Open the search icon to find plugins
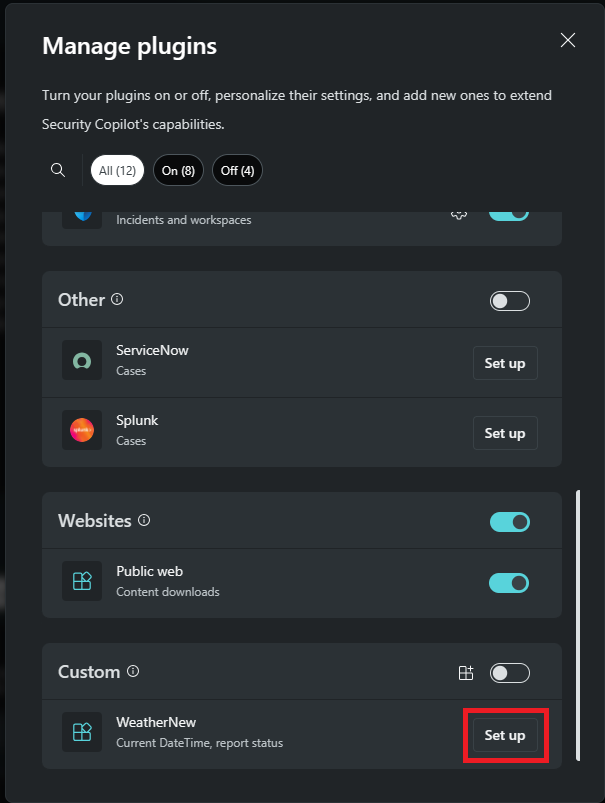This screenshot has width=605, height=803. coord(57,169)
